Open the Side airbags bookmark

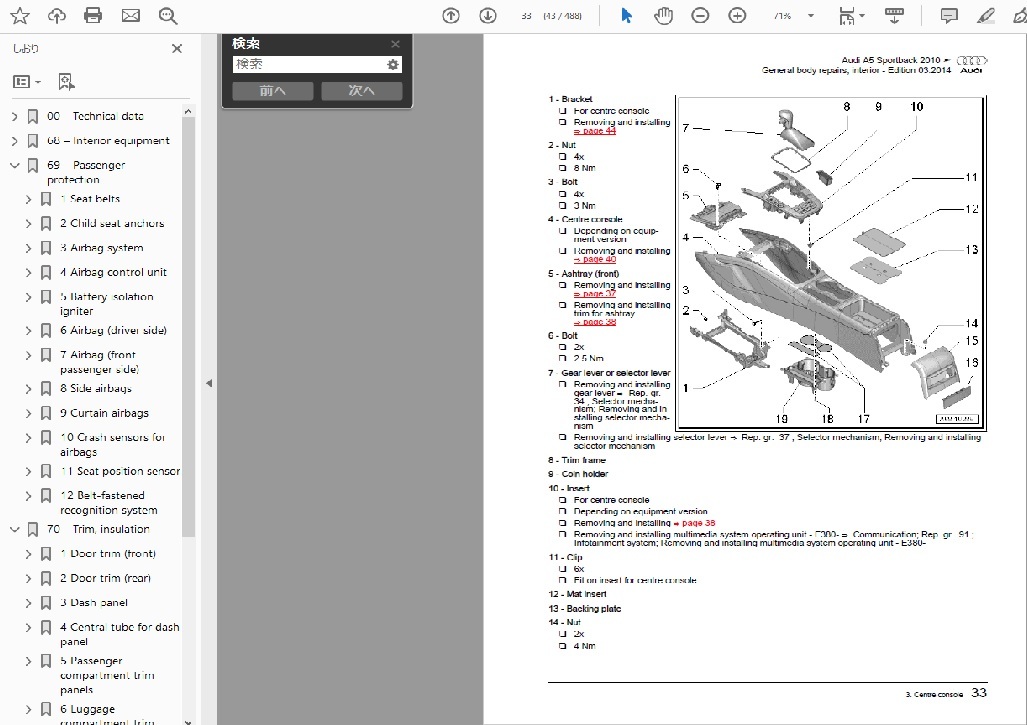[96, 389]
